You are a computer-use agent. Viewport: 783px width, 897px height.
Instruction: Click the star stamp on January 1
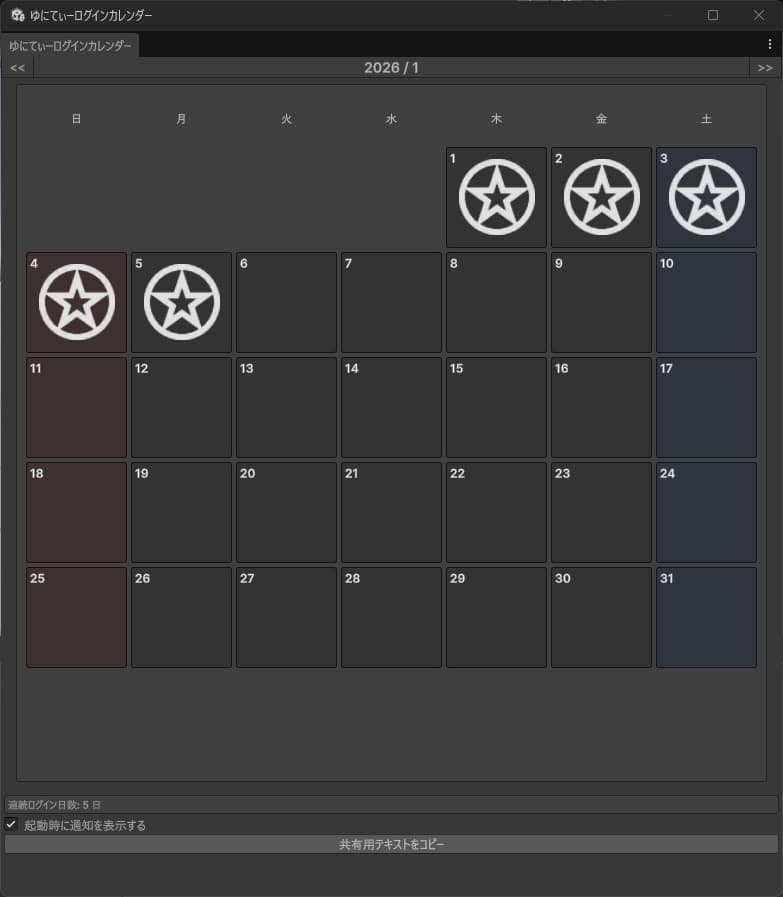pyautogui.click(x=496, y=197)
